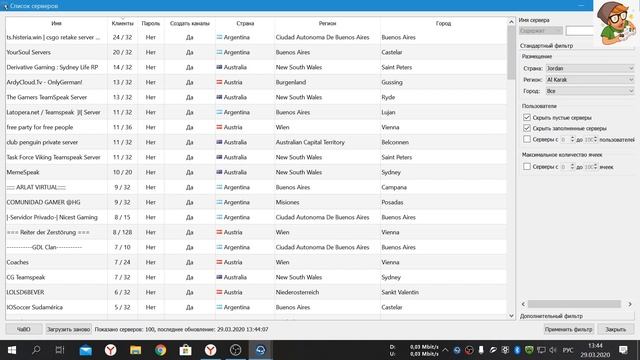Select 'LOLSD68EVER' server row

pyautogui.click(x=256, y=292)
